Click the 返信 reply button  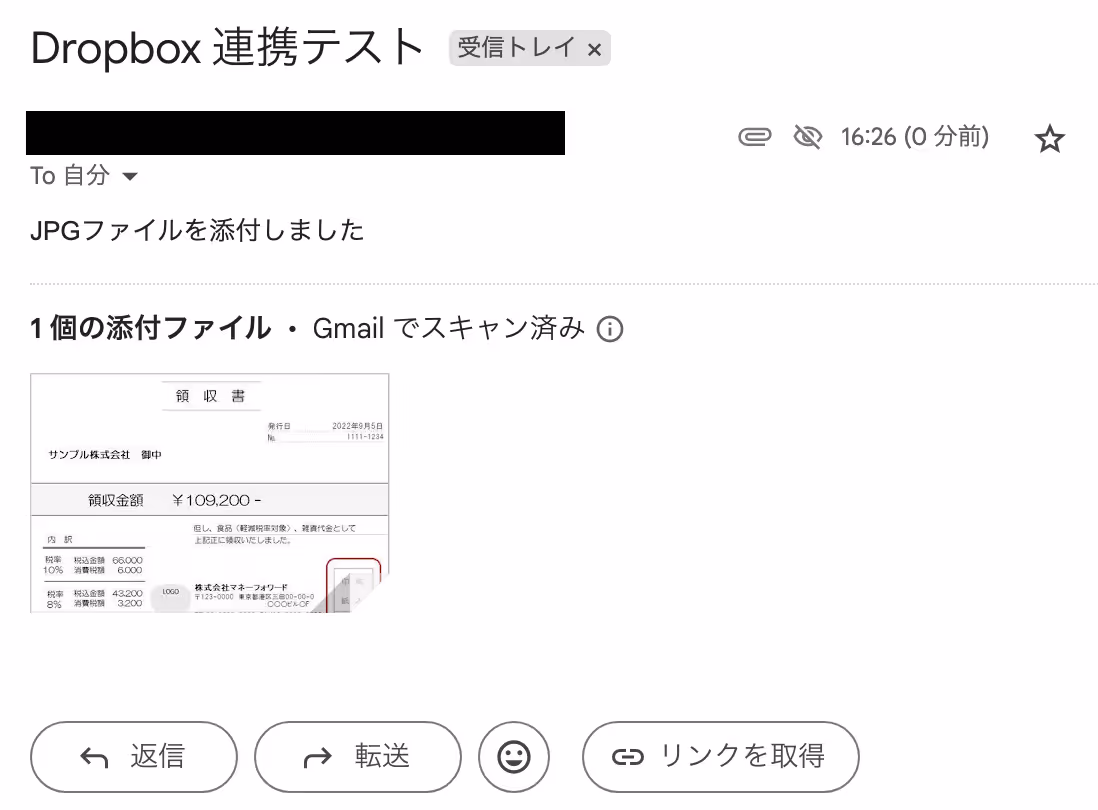(134, 757)
